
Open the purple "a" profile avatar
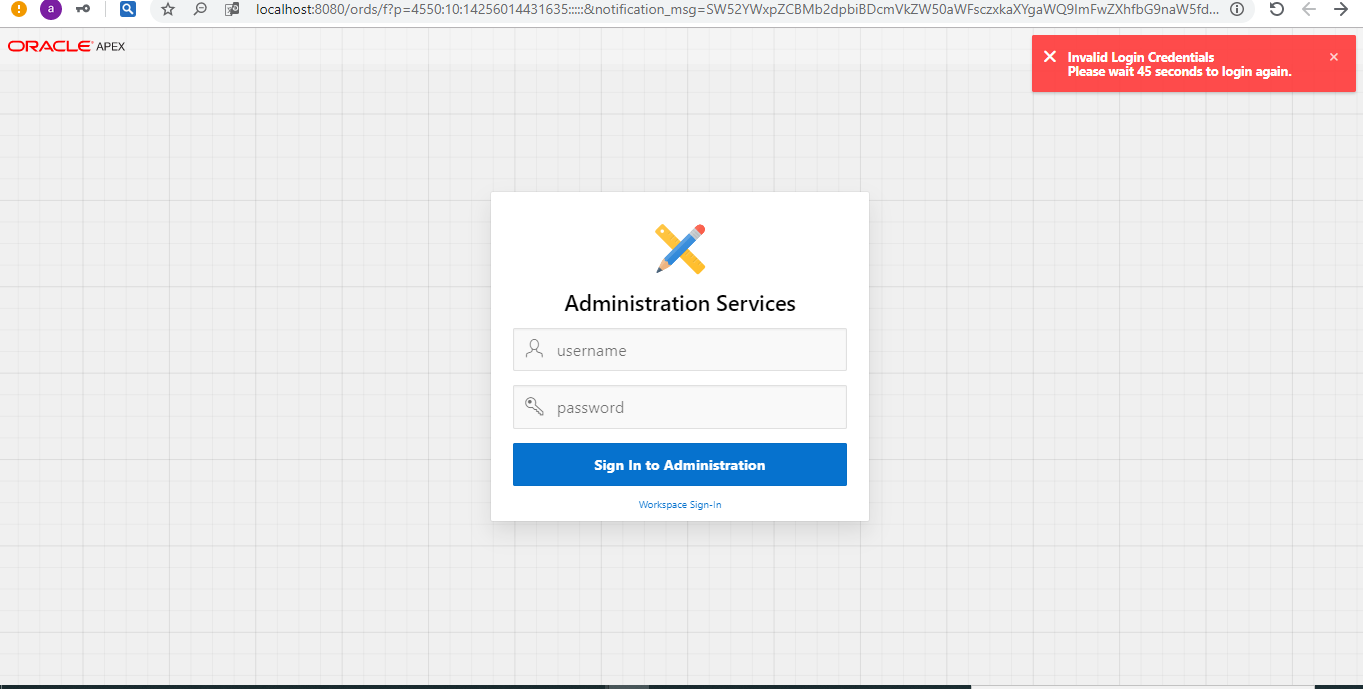(x=50, y=9)
